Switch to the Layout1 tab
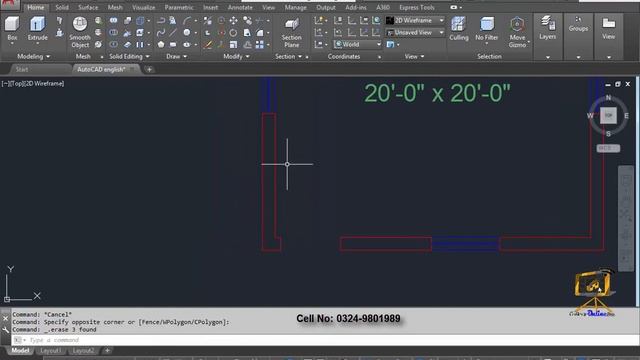 pyautogui.click(x=51, y=351)
